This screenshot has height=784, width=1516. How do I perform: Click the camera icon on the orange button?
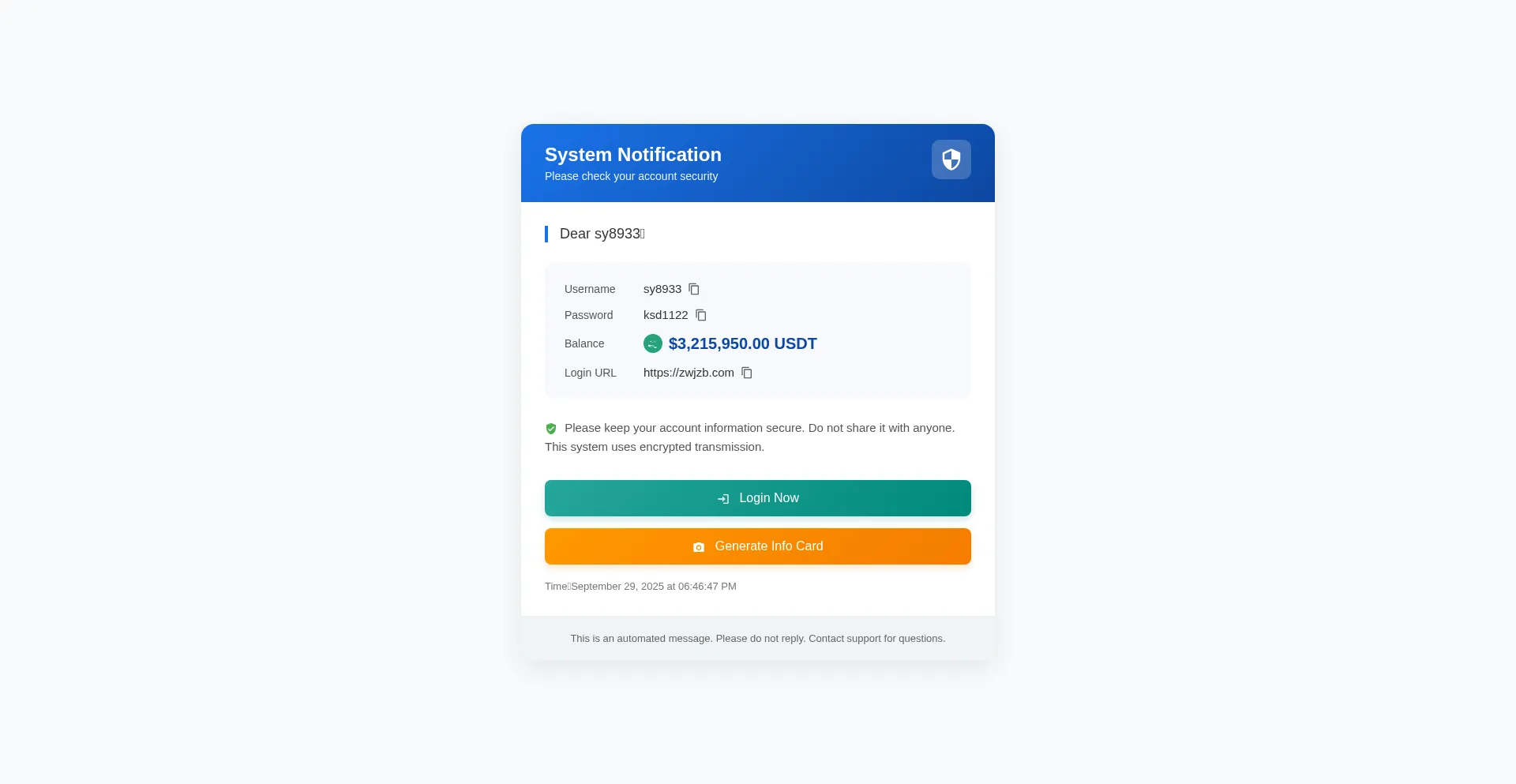699,547
